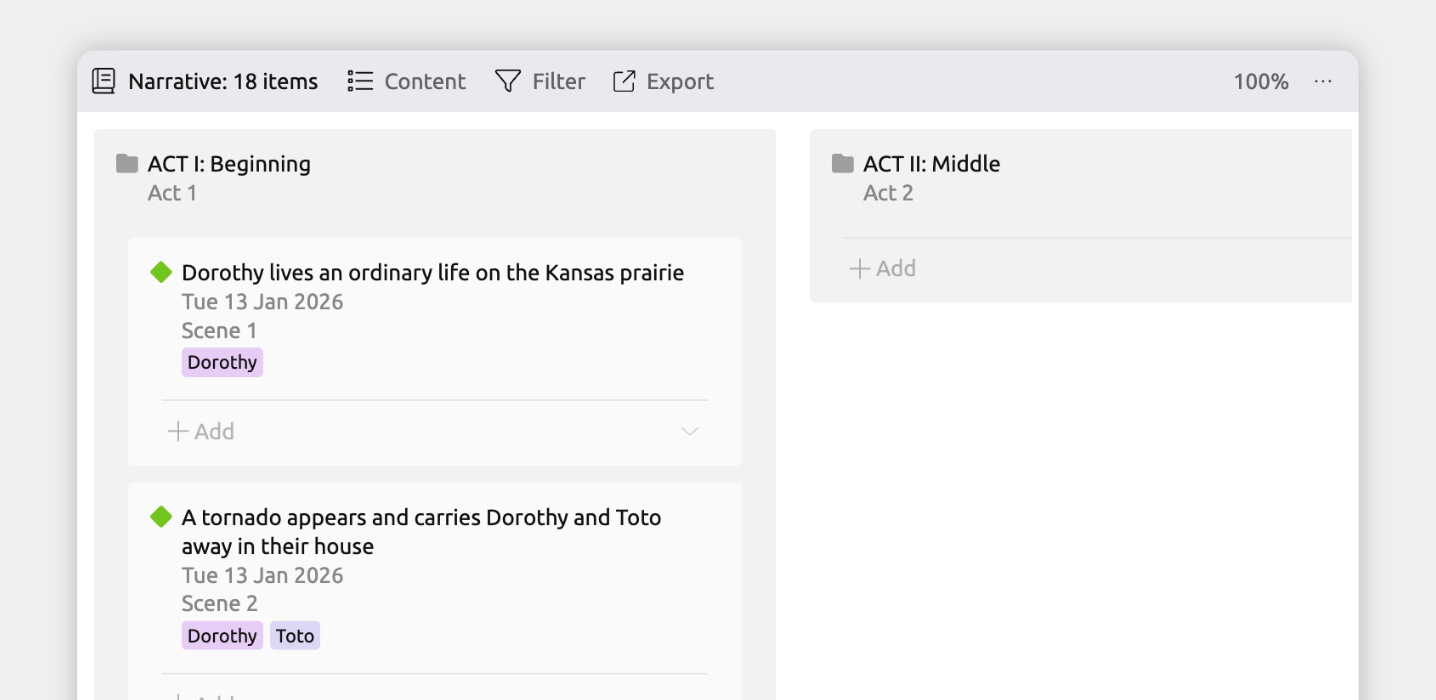Open the 'A tornado appears' scene title
The width and height of the screenshot is (1436, 700).
[421, 531]
